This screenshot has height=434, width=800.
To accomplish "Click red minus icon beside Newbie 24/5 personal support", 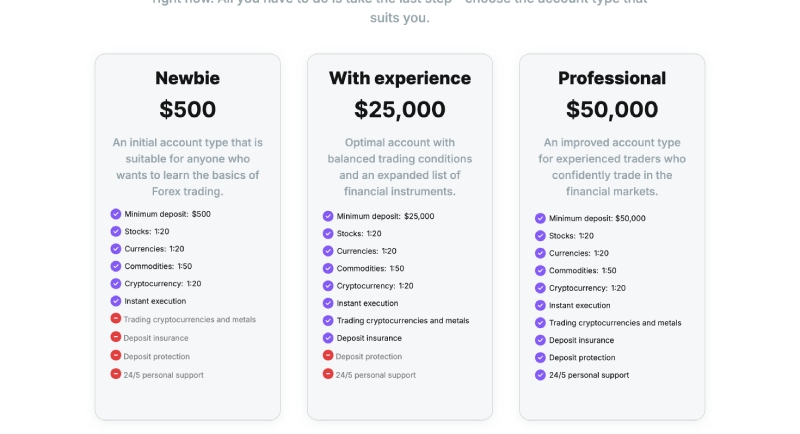I will click(116, 374).
